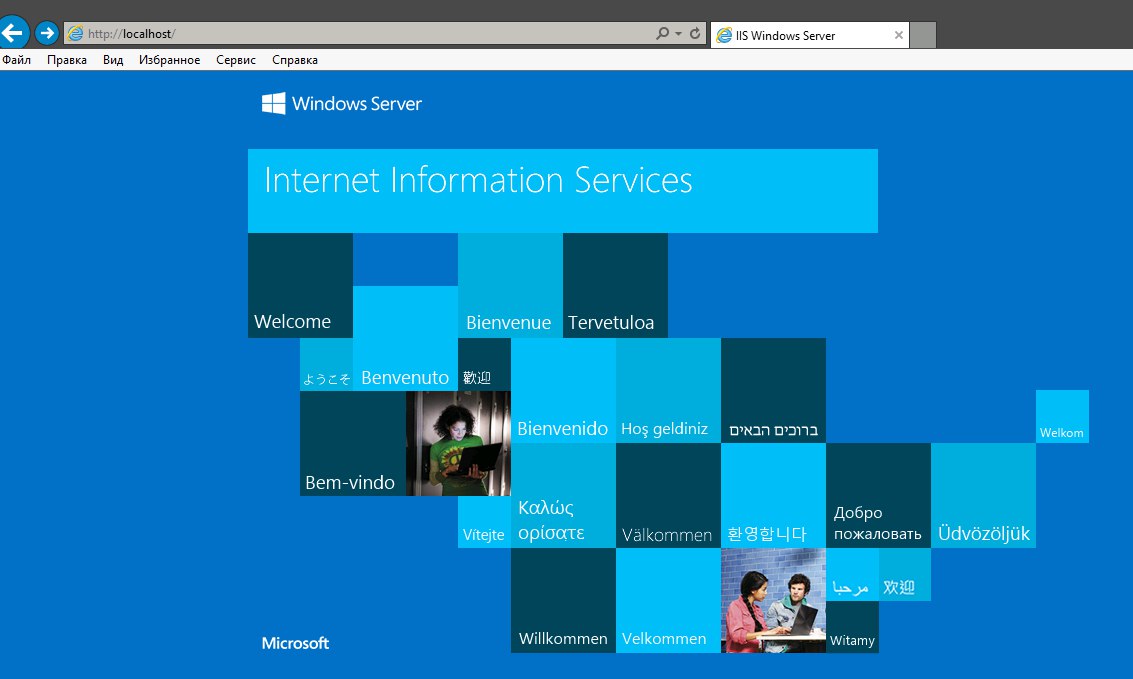Click the photo of two students with laptop
The height and width of the screenshot is (679, 1133).
tap(773, 600)
